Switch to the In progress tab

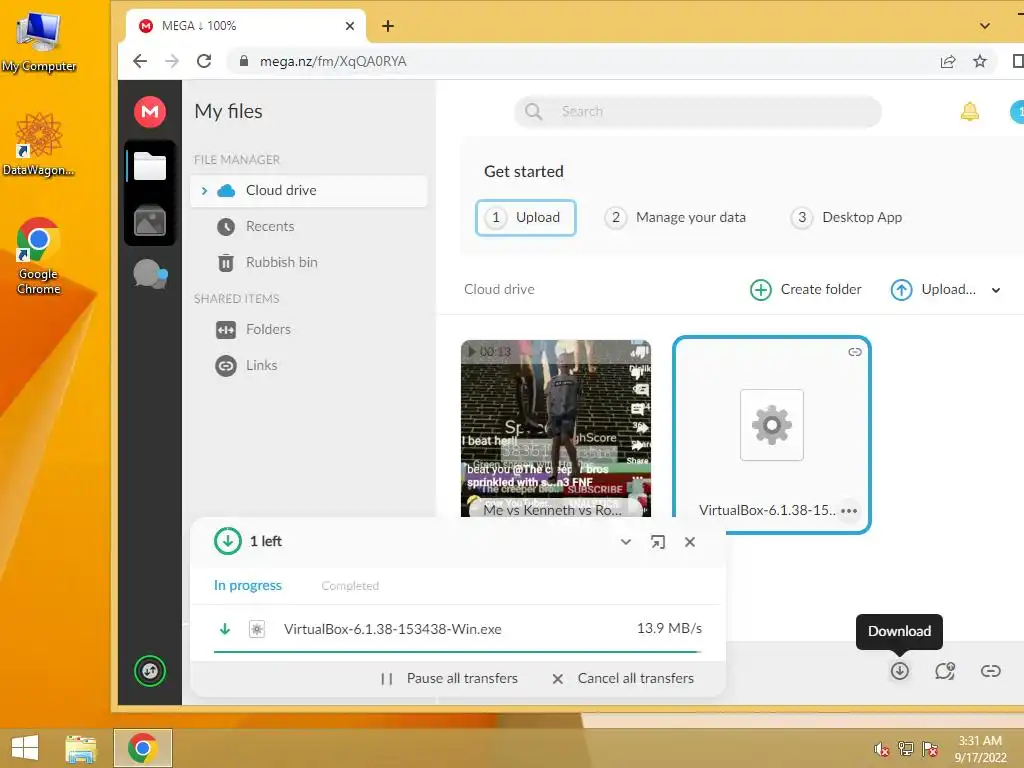248,585
